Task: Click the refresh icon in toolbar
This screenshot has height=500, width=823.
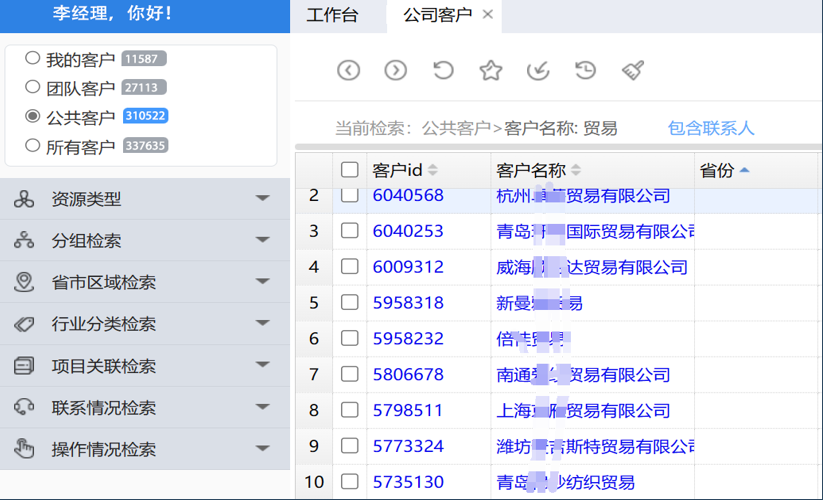Action: [443, 70]
